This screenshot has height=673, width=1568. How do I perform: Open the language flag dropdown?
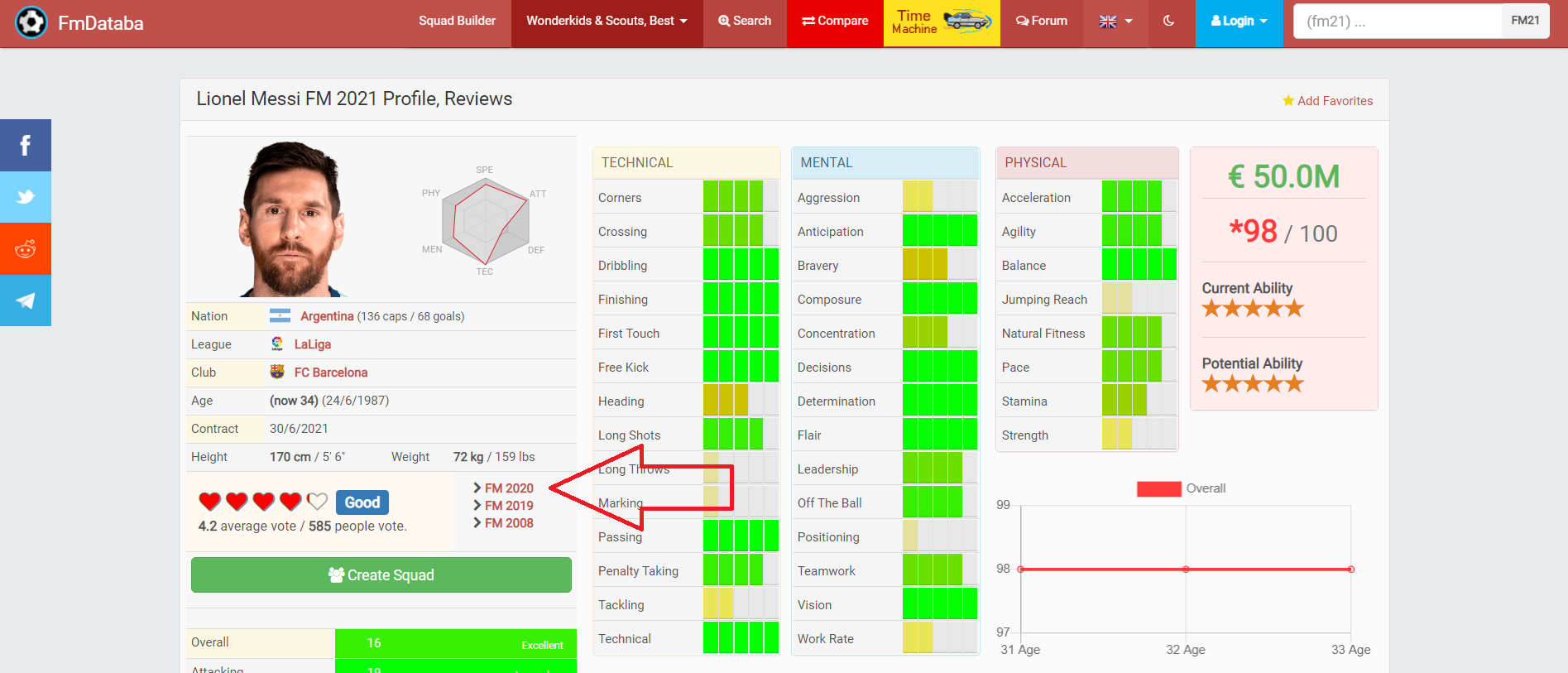[1115, 22]
